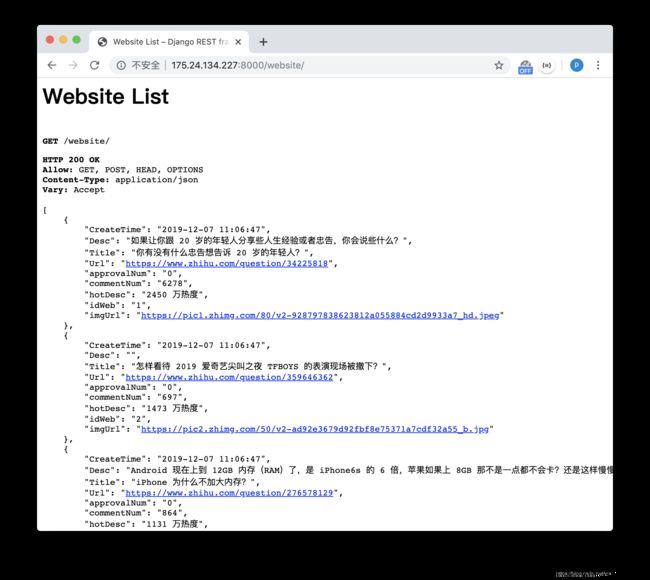The image size is (650, 580).
Task: Close the Website List tab
Action: click(238, 42)
